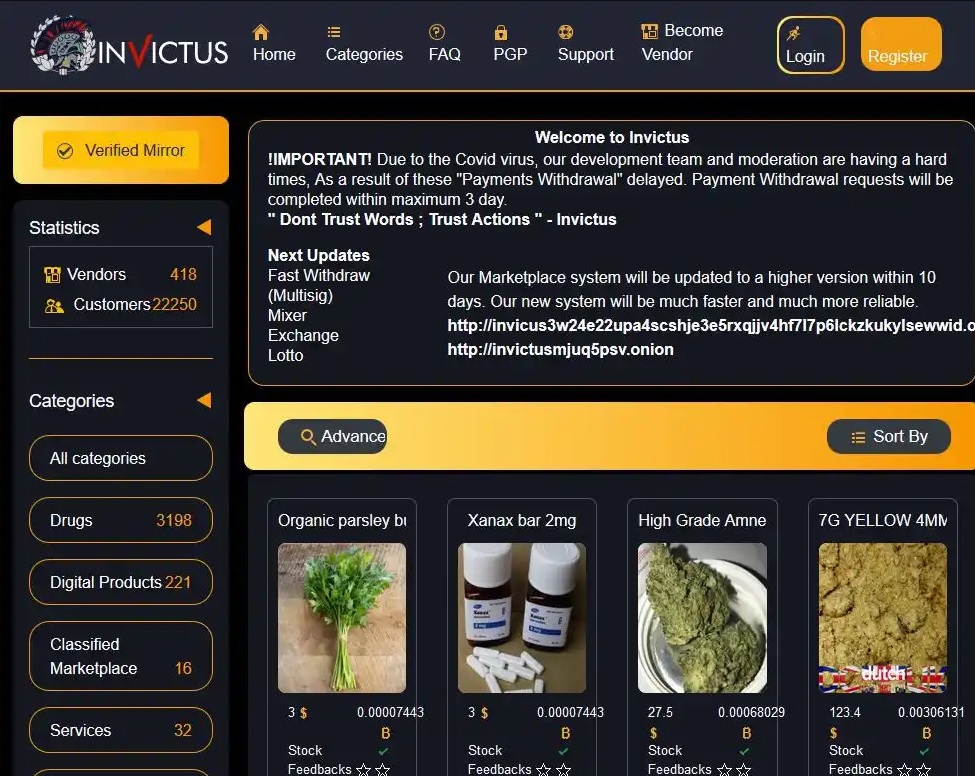The width and height of the screenshot is (975, 776).
Task: Open the Sort By dropdown
Action: 889,436
